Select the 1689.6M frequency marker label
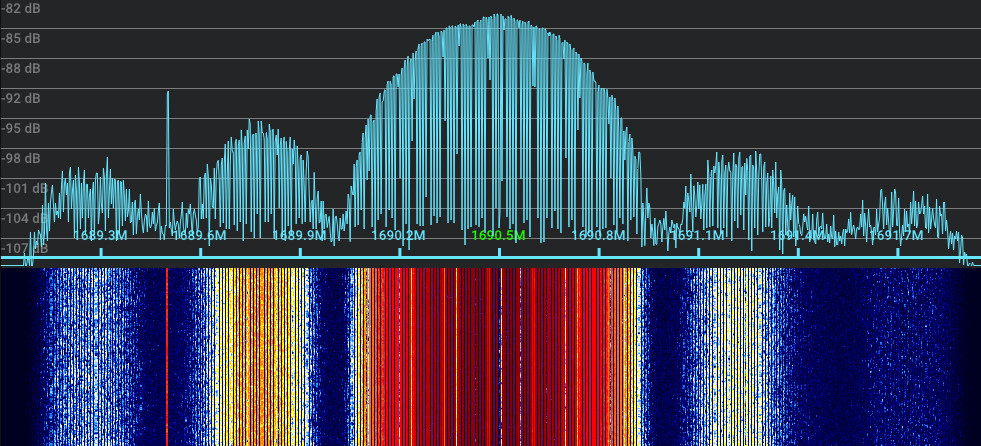This screenshot has width=981, height=446. pyautogui.click(x=200, y=236)
